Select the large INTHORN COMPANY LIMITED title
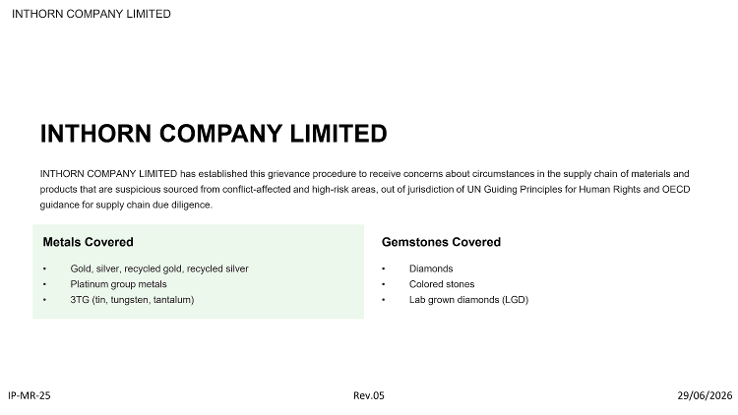Viewport: 738px width, 415px height. [x=214, y=134]
